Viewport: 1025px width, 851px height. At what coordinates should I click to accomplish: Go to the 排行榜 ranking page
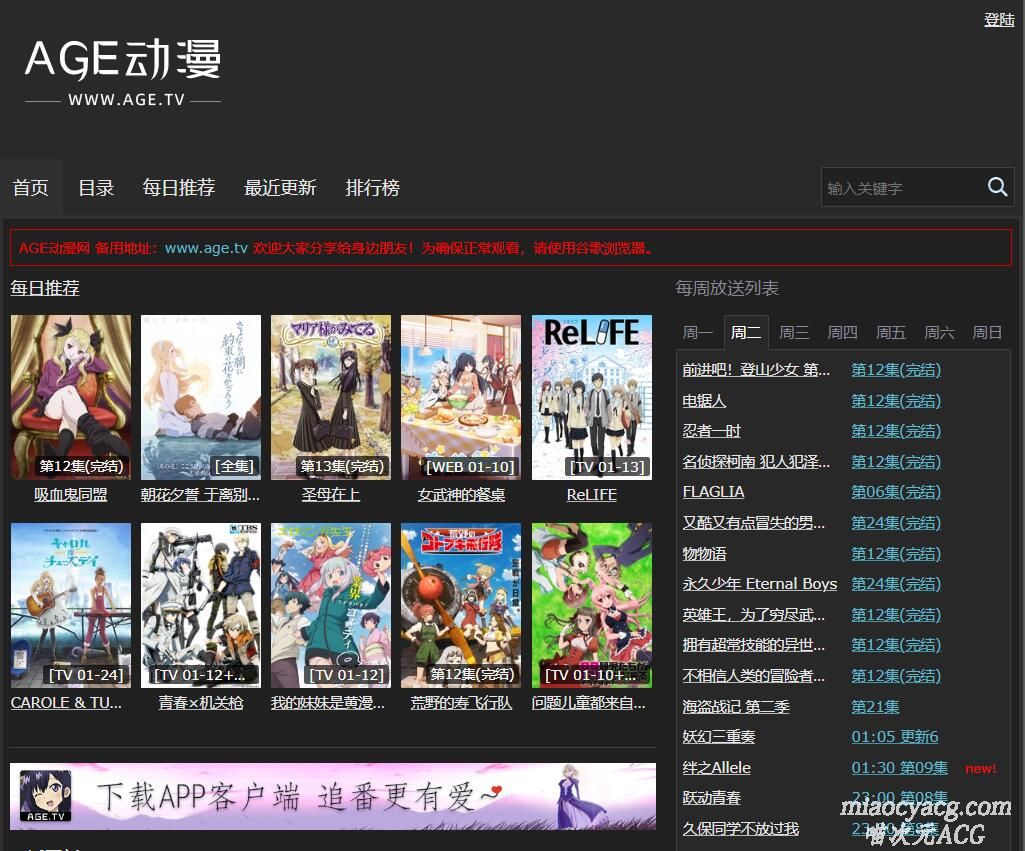point(372,188)
